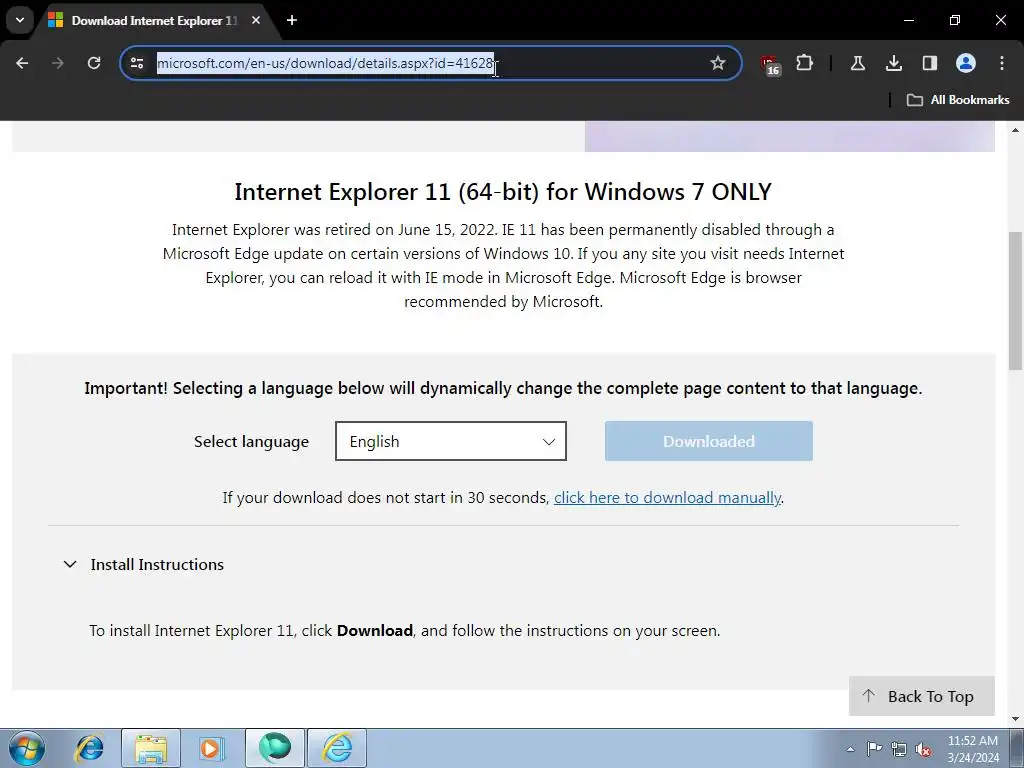
Task: Click the muted volume tray icon
Action: point(923,749)
